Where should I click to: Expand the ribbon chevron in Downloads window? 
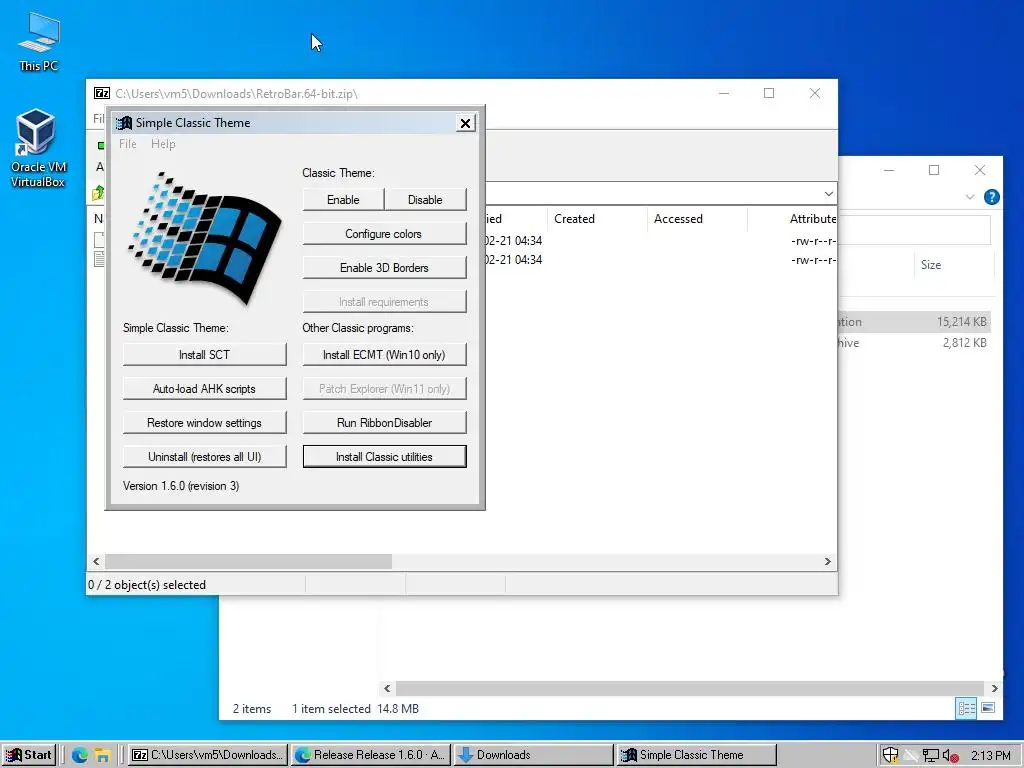pyautogui.click(x=970, y=197)
